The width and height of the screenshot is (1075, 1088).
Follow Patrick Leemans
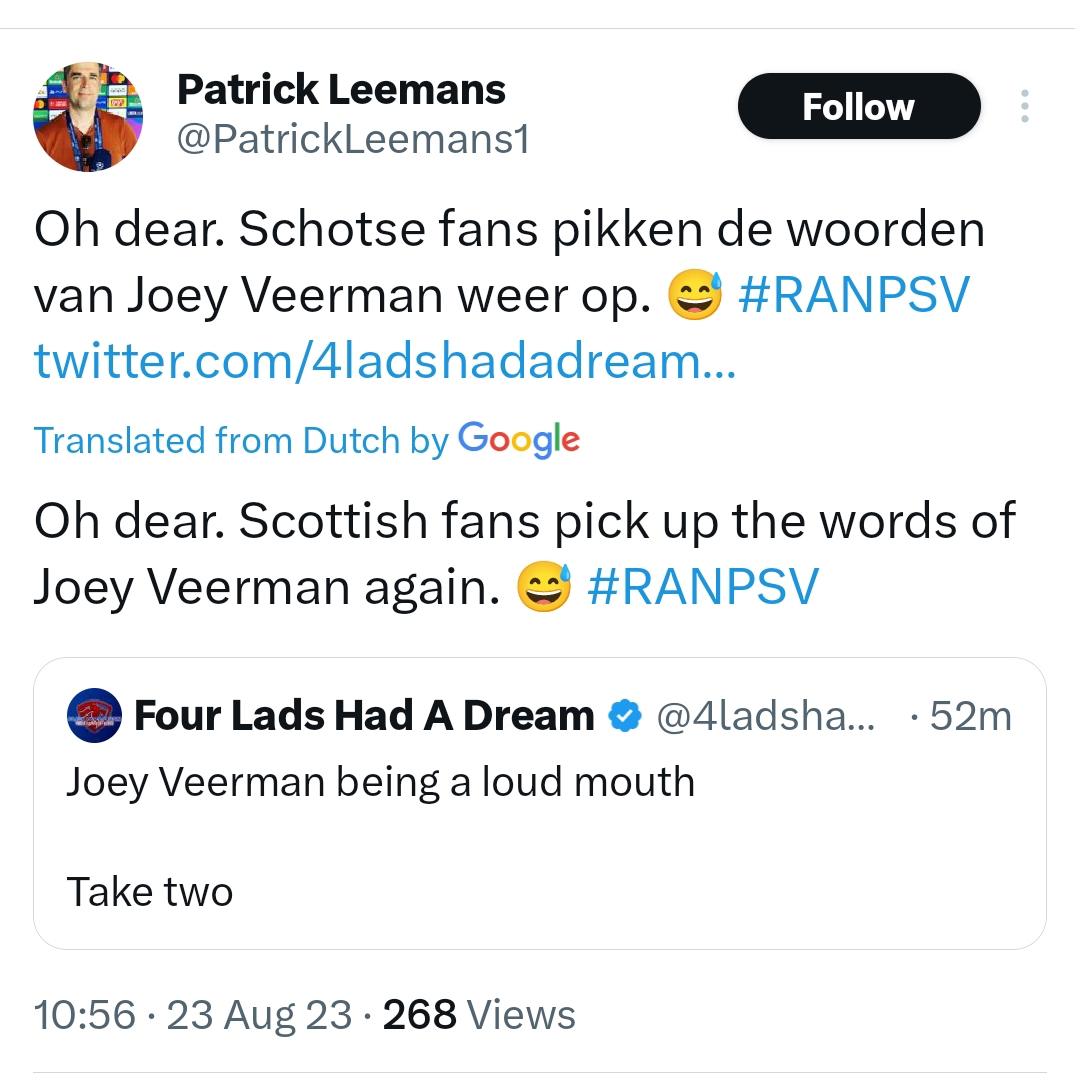coord(858,106)
